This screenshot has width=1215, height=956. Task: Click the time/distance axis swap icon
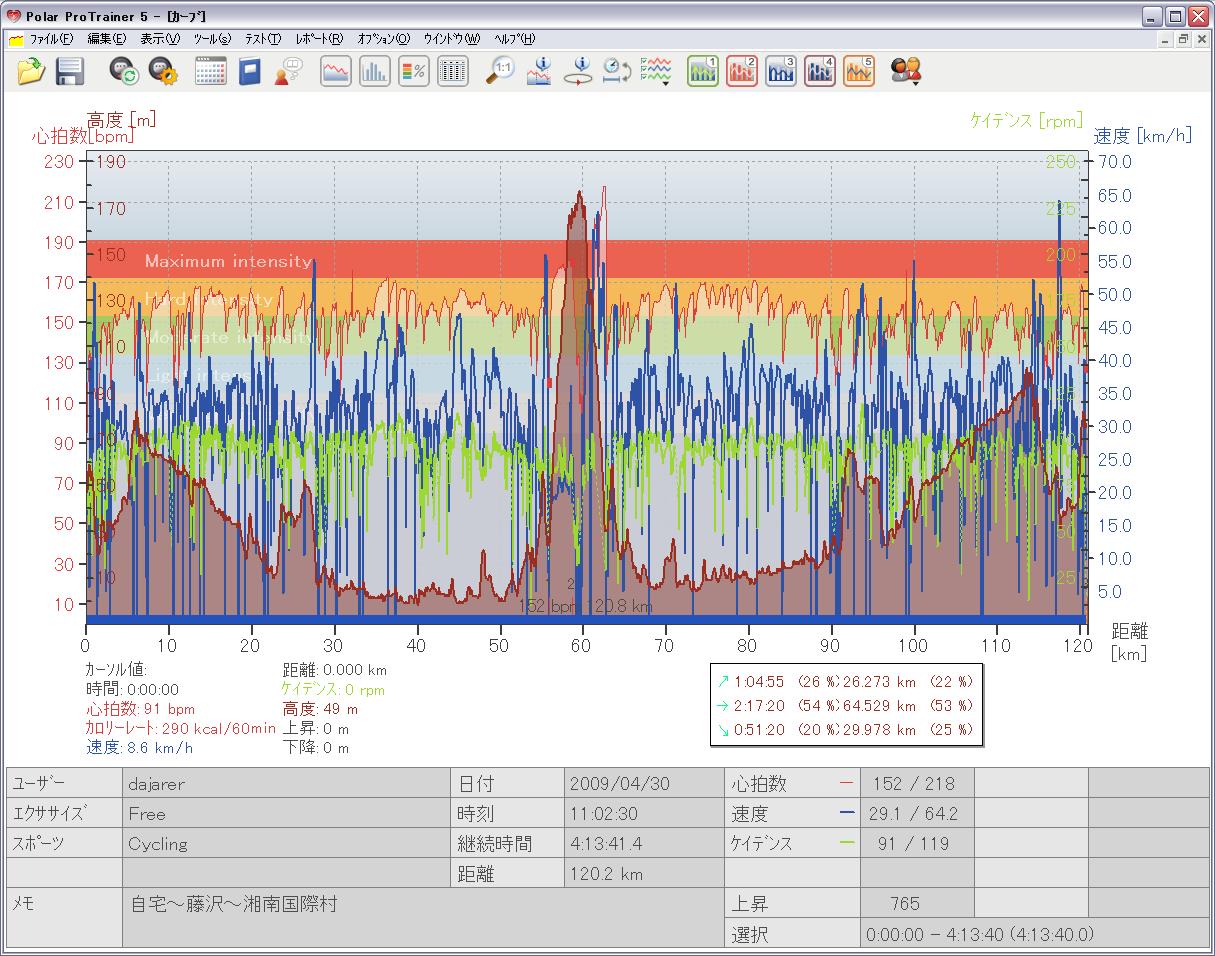click(616, 71)
